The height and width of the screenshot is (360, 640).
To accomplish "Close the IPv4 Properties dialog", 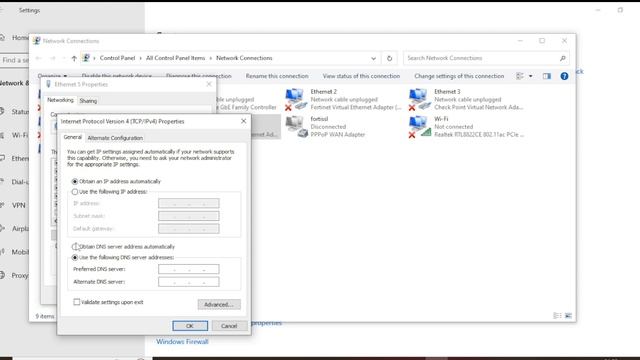I will pyautogui.click(x=244, y=121).
